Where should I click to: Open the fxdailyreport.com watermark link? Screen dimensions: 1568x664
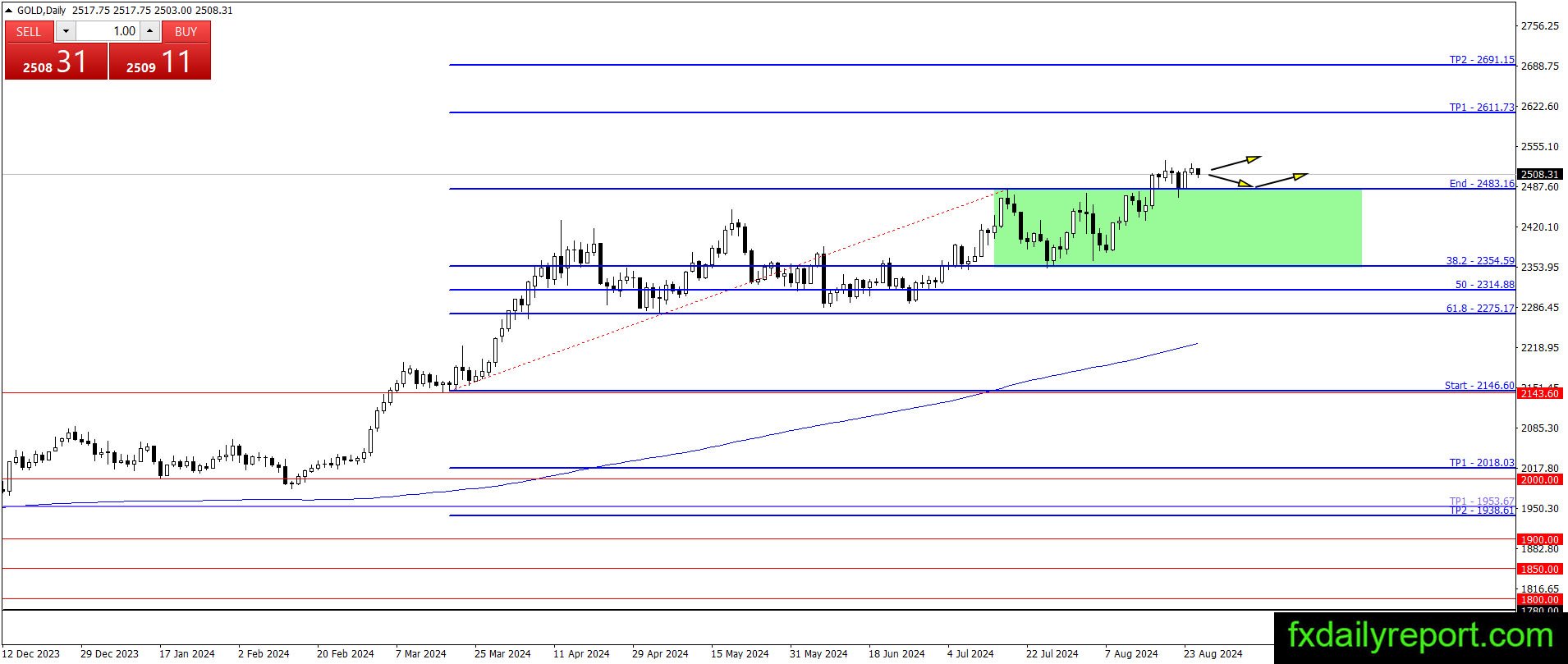point(1420,636)
